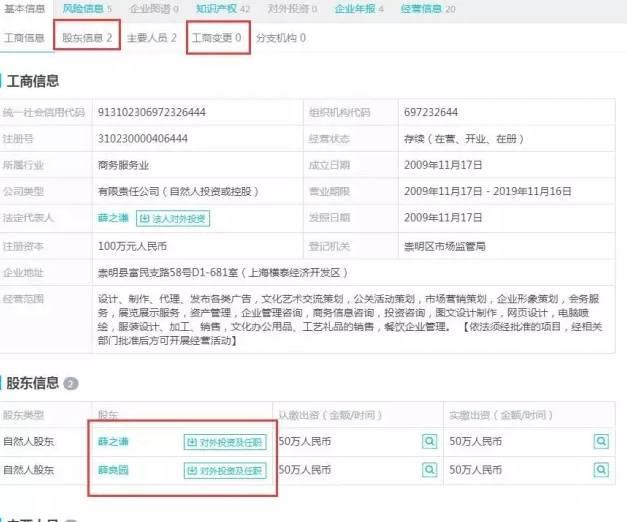Screen dimensions: 627x522
Task: Open shareholder 薛良园 profile link
Action: point(113,470)
